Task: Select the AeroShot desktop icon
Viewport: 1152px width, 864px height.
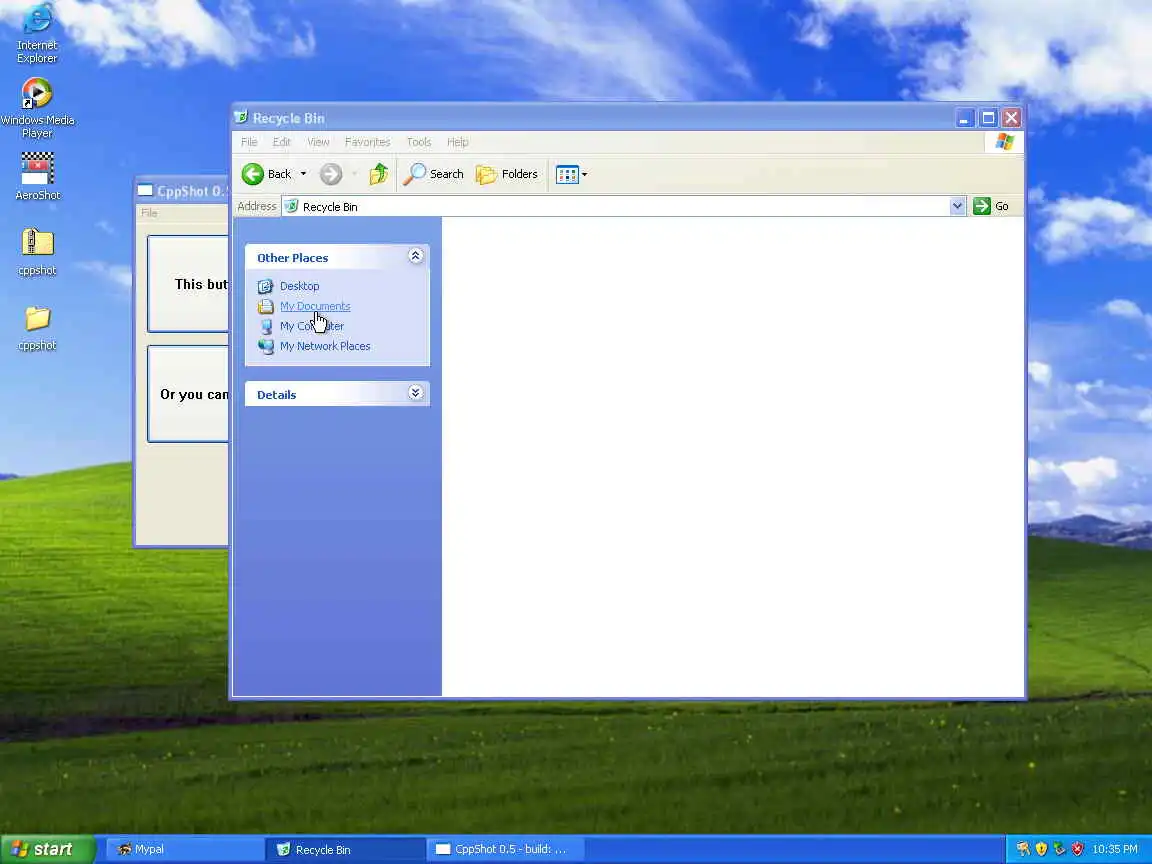Action: tap(37, 176)
